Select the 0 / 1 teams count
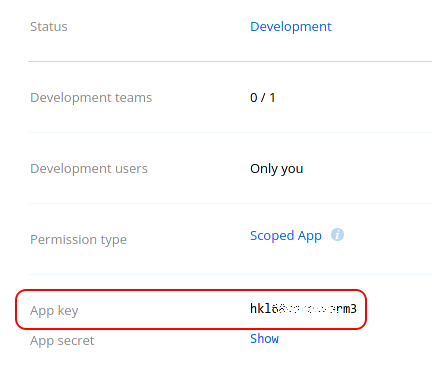The width and height of the screenshot is (432, 373). (263, 98)
